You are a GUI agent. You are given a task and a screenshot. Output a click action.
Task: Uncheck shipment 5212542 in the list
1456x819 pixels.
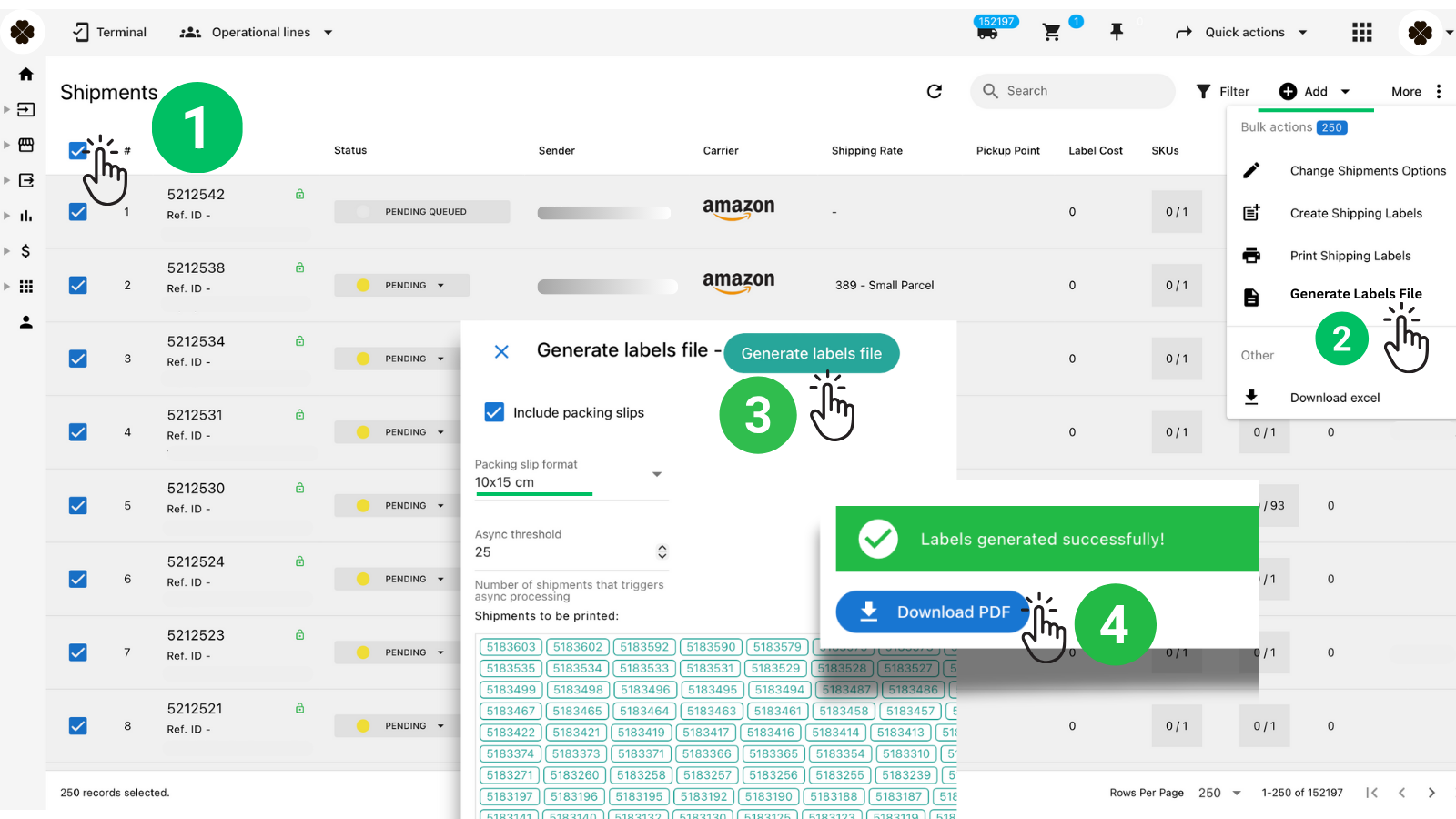[x=77, y=211]
